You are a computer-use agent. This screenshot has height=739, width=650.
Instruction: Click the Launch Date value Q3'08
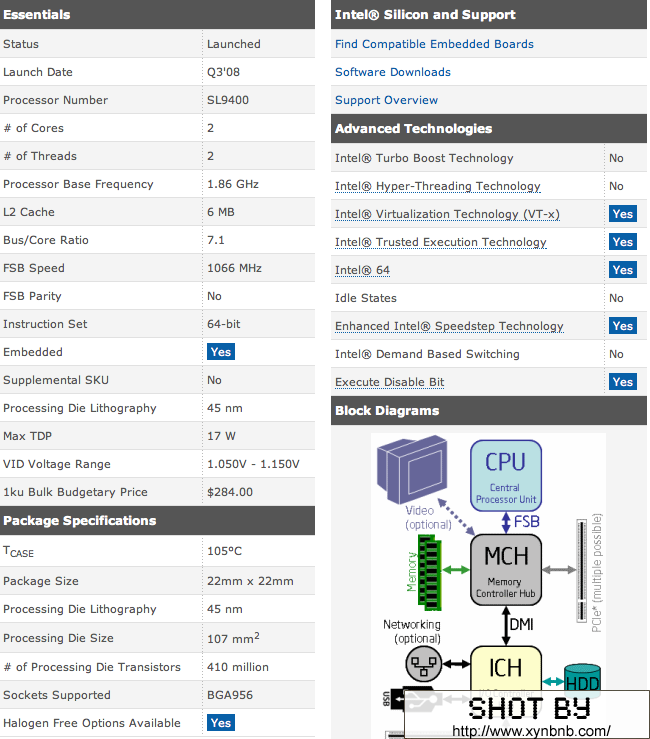coord(223,72)
